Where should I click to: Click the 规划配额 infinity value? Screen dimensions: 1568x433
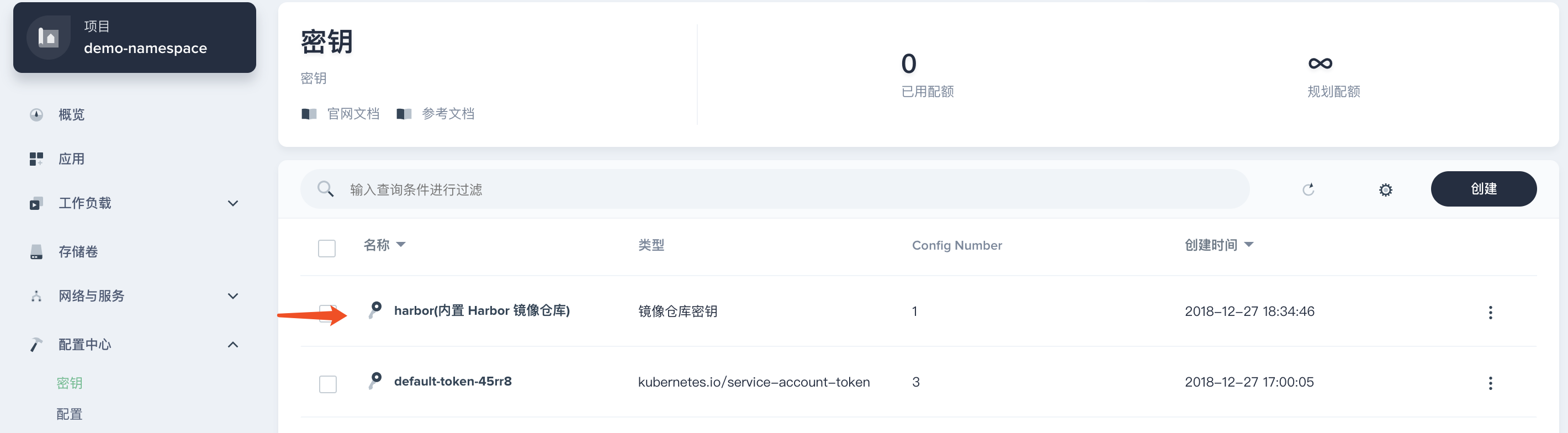pos(1320,64)
